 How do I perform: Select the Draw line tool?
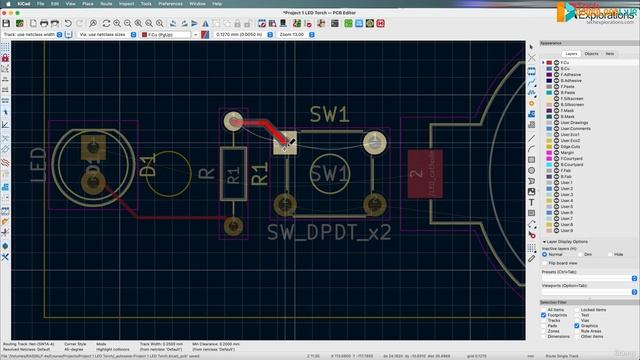(531, 139)
